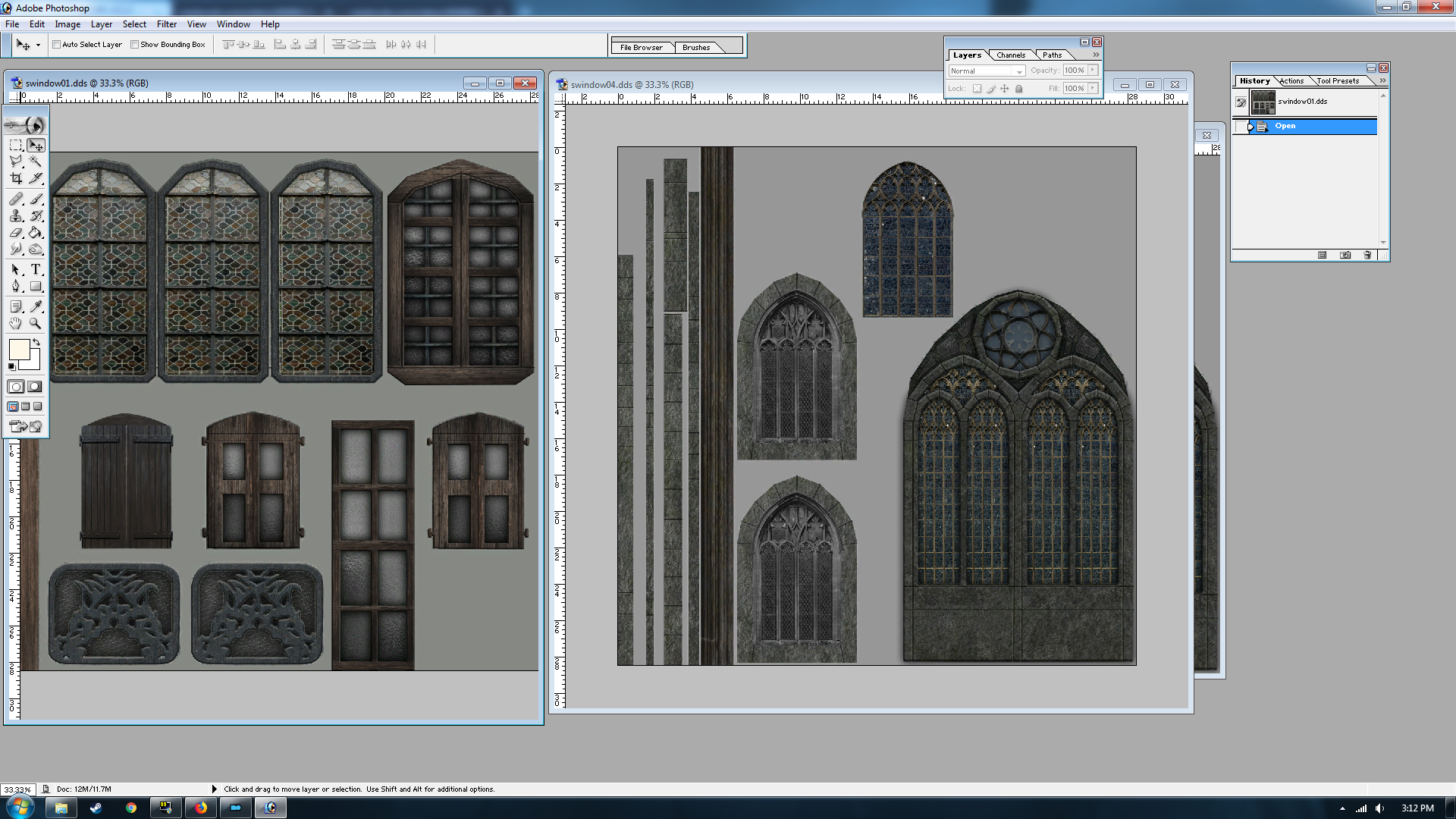This screenshot has width=1456, height=819.
Task: Click the foreground color swatch
Action: click(19, 350)
